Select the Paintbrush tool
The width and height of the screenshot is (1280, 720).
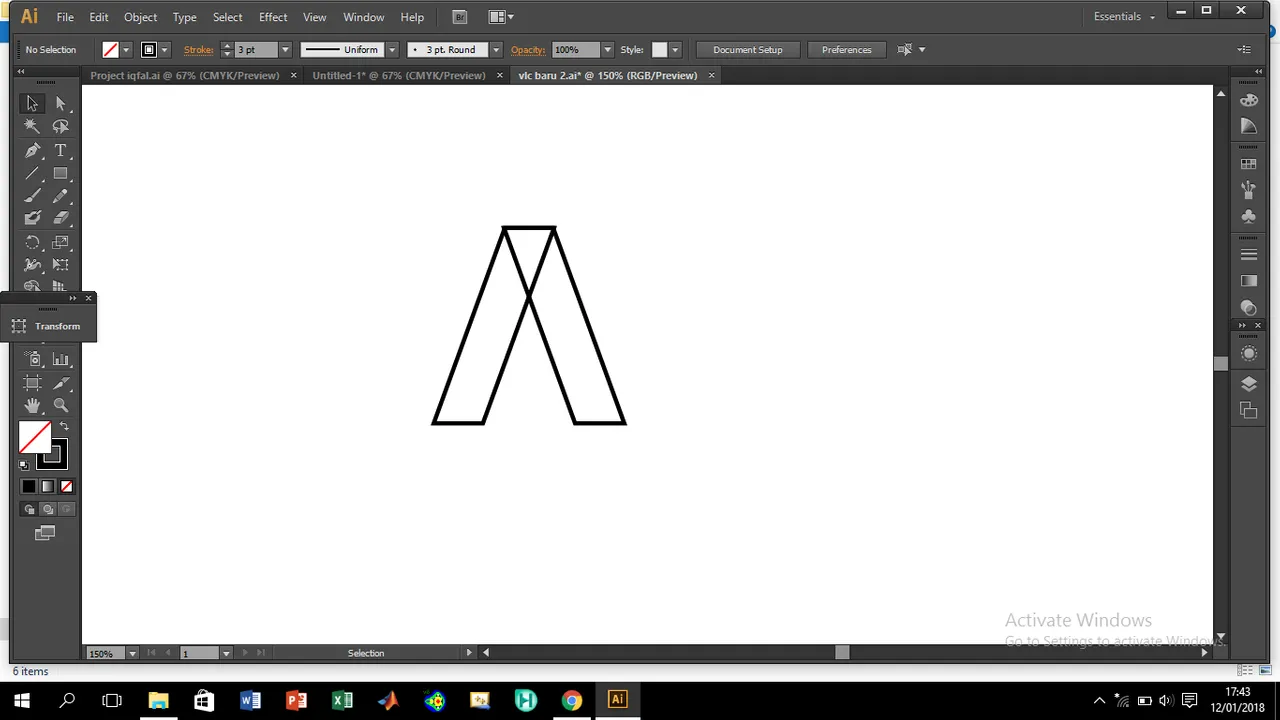tap(32, 196)
